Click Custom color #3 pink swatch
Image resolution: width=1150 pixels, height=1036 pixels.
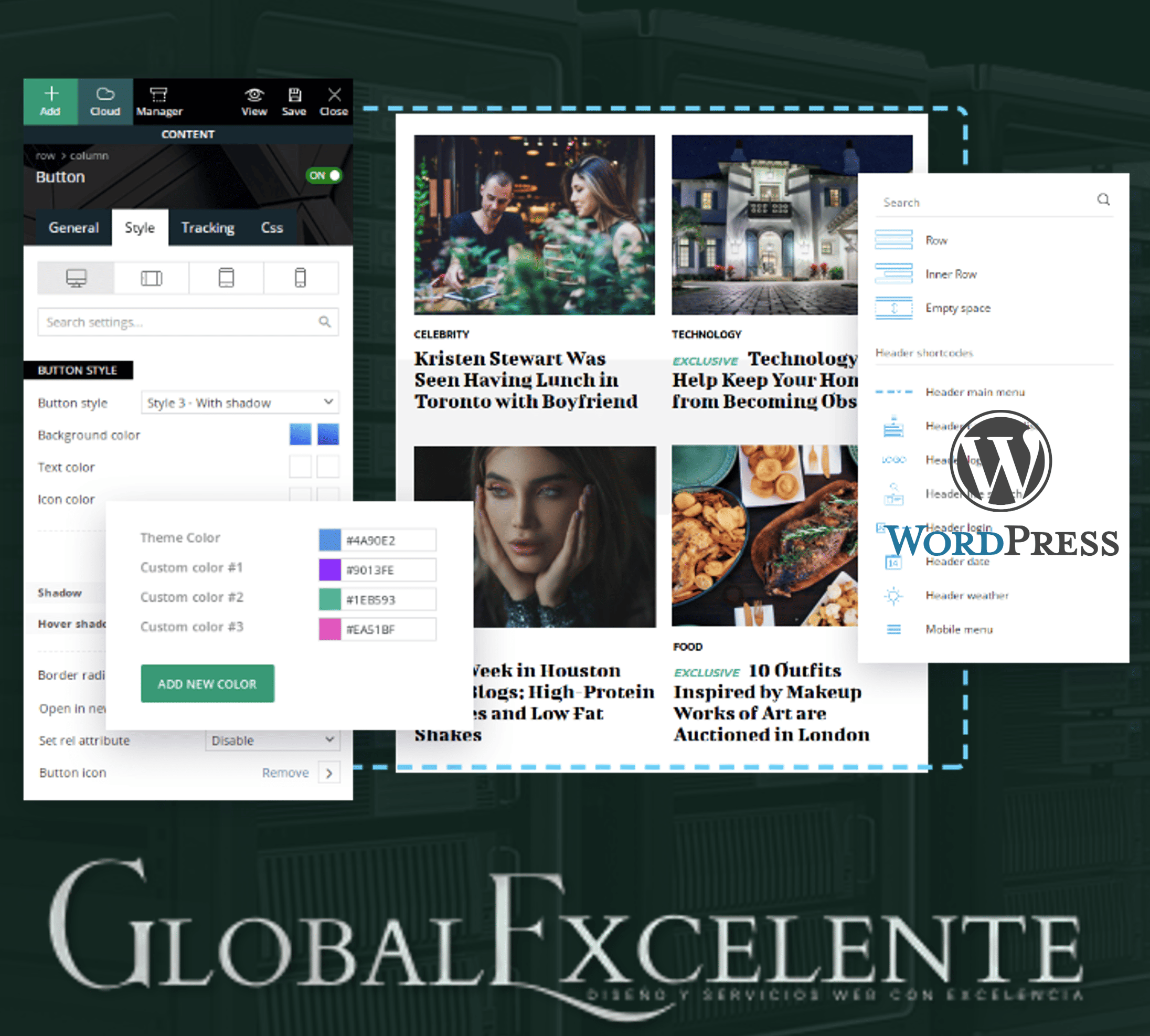330,630
